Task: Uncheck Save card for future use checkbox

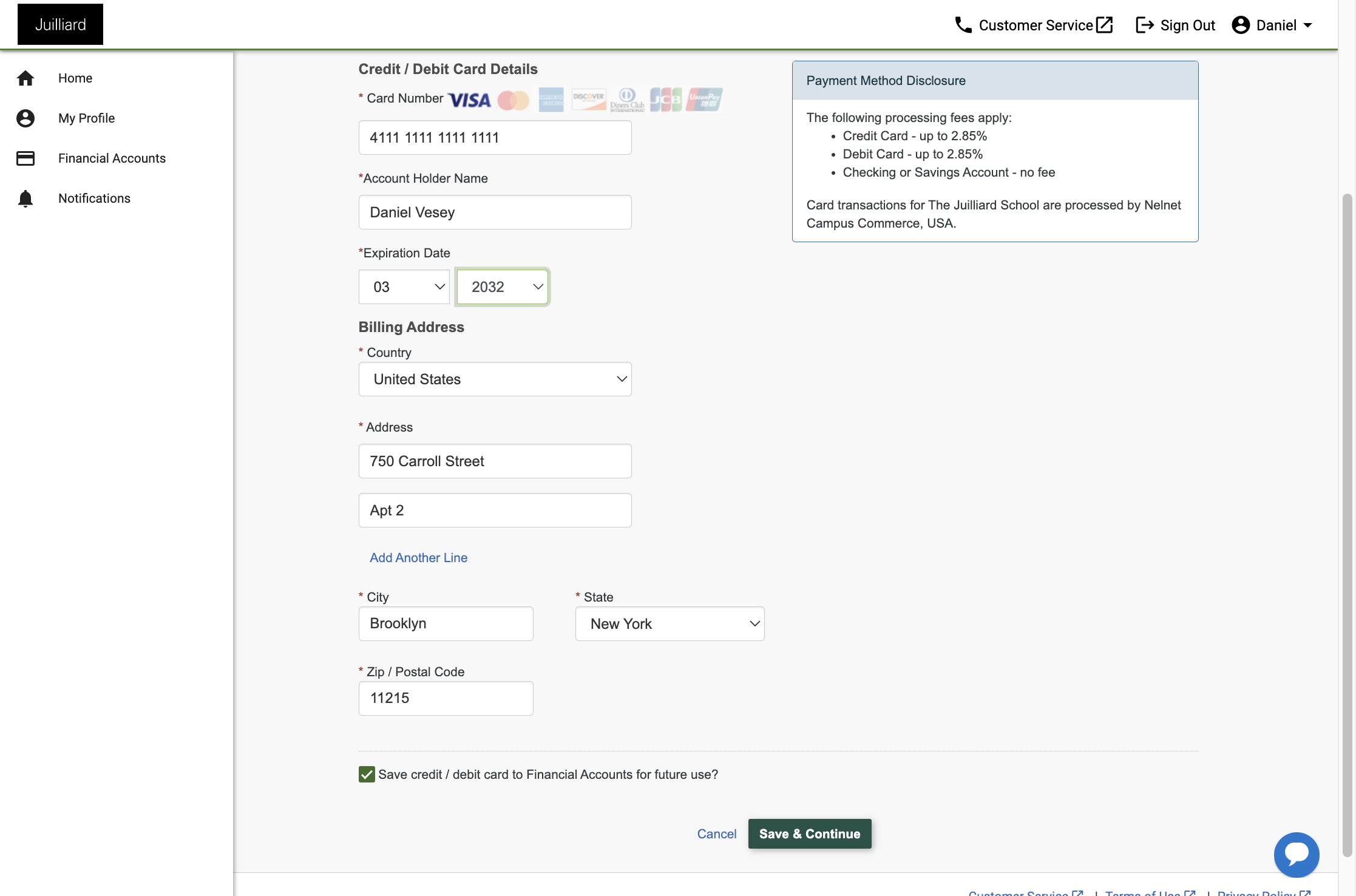Action: click(x=367, y=775)
